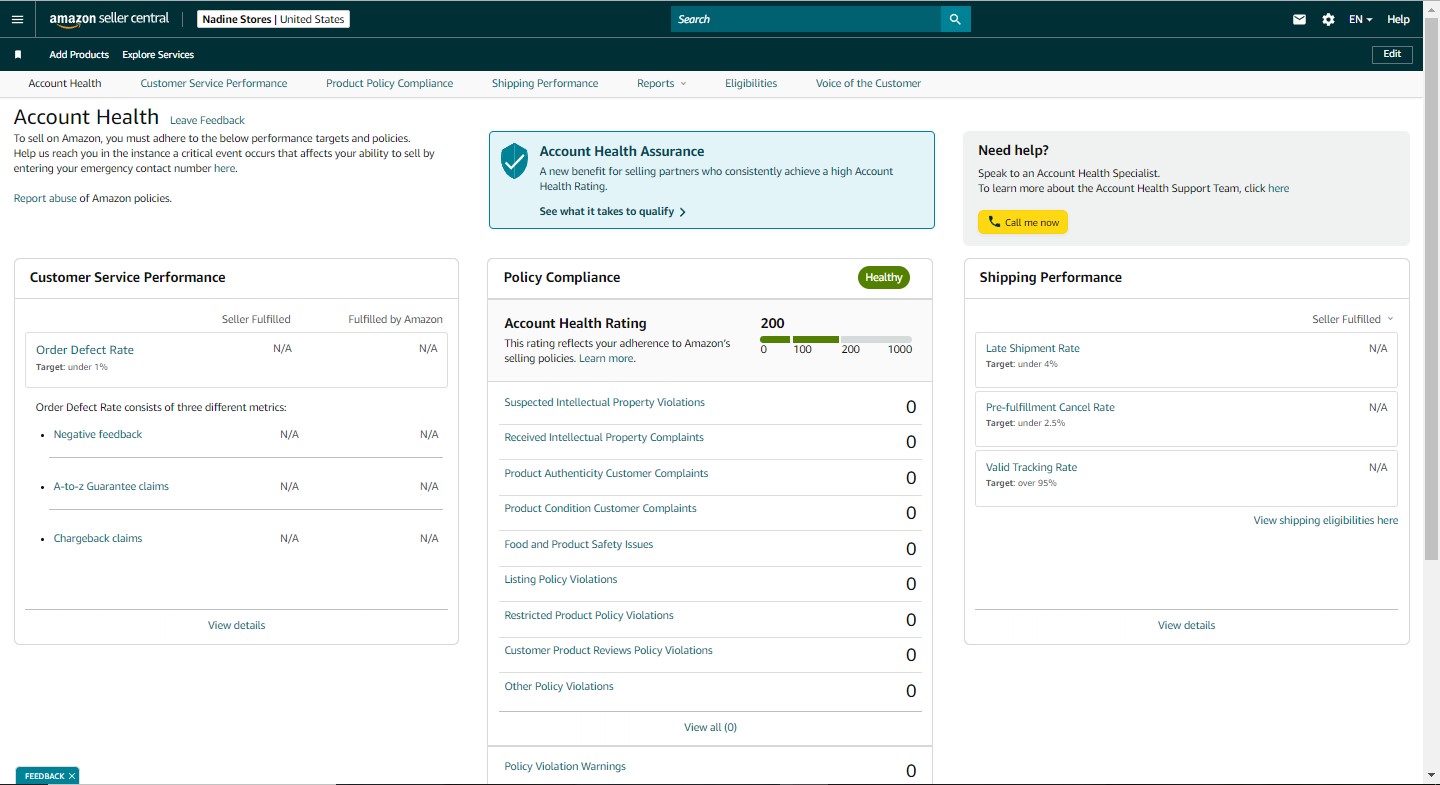This screenshot has width=1440, height=785.
Task: Open Received Intellectual Property Complaints
Action: click(604, 437)
